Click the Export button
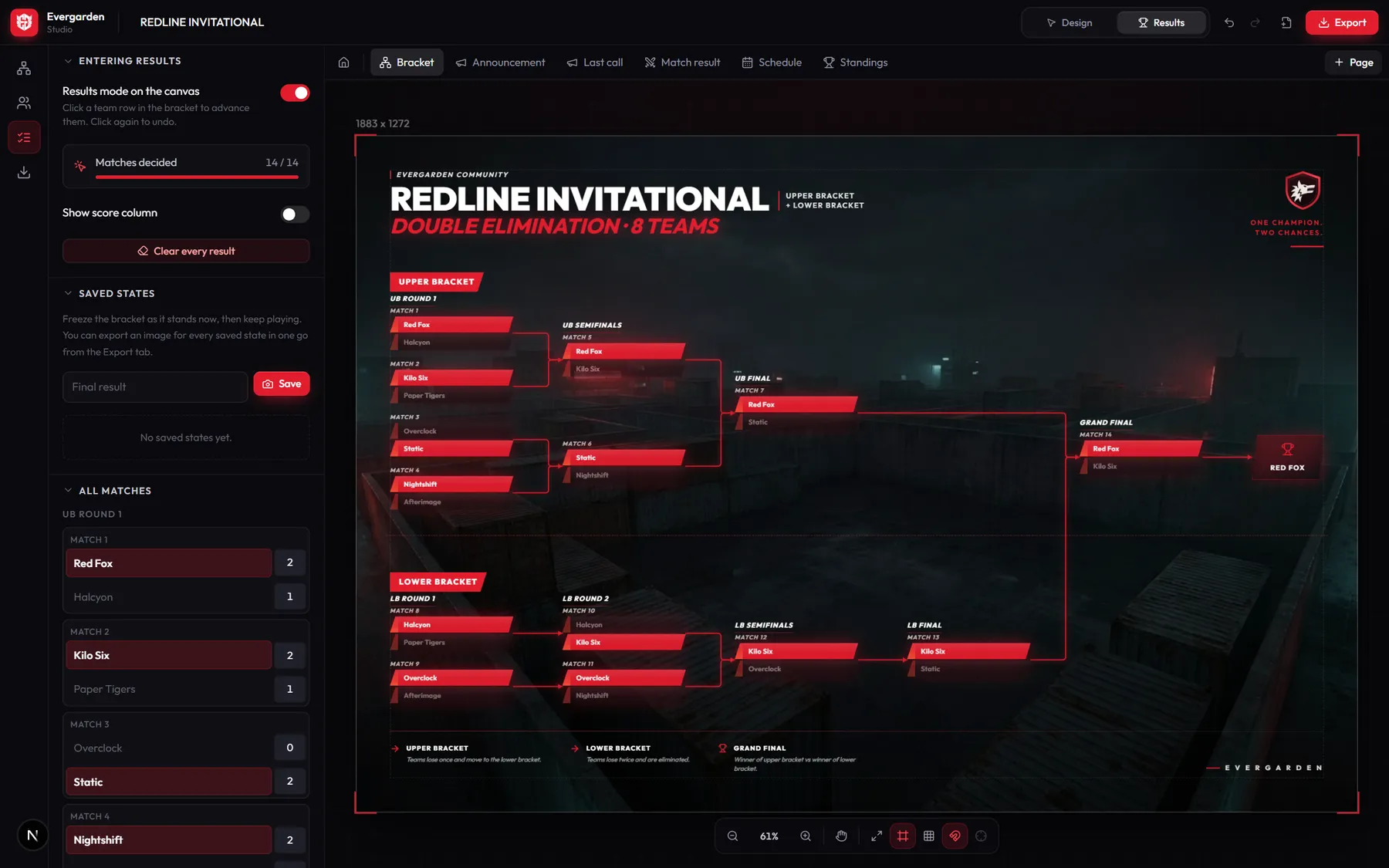 point(1342,22)
